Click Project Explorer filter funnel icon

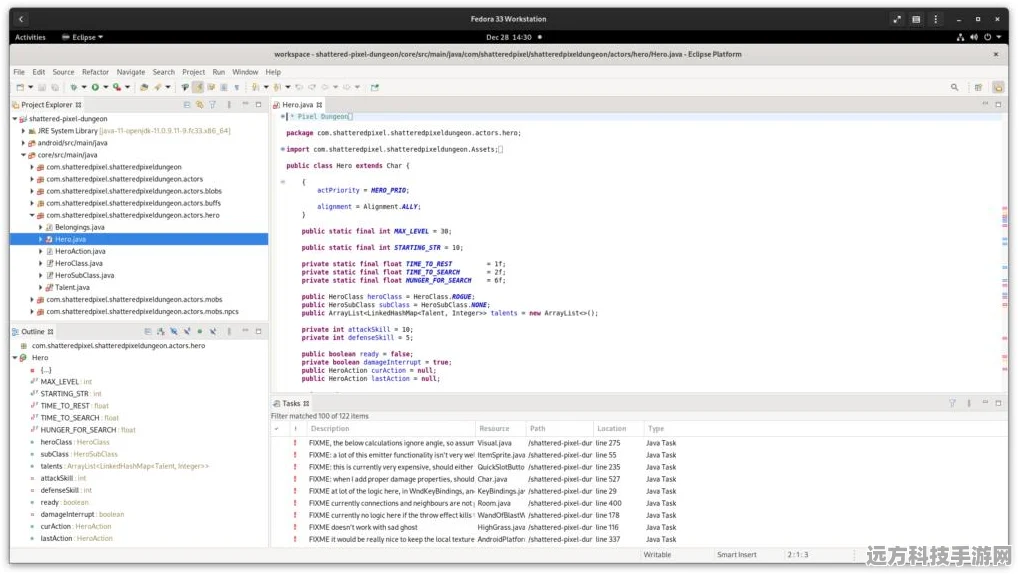coord(212,105)
